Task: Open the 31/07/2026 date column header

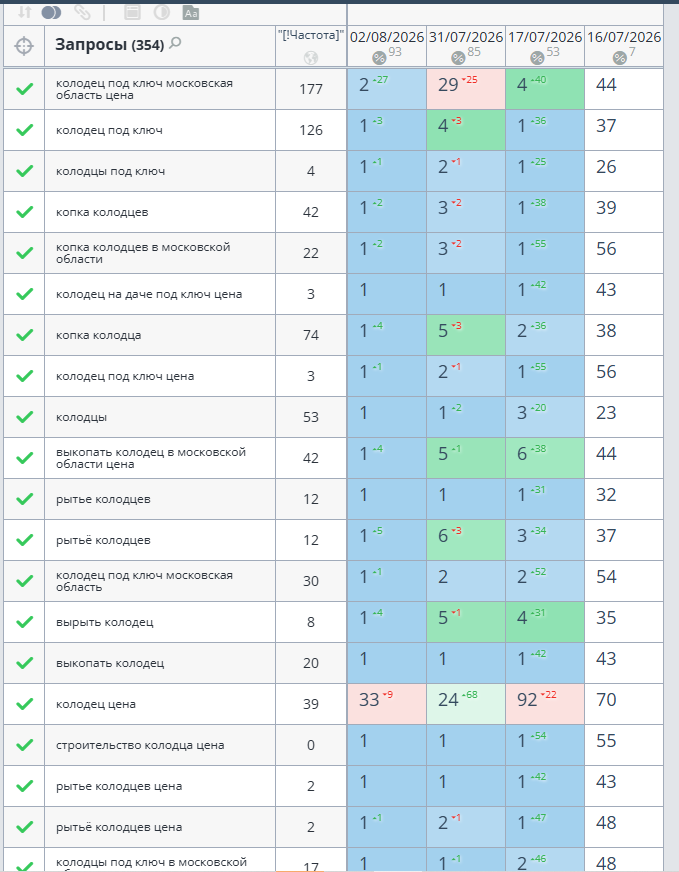Action: (x=466, y=37)
